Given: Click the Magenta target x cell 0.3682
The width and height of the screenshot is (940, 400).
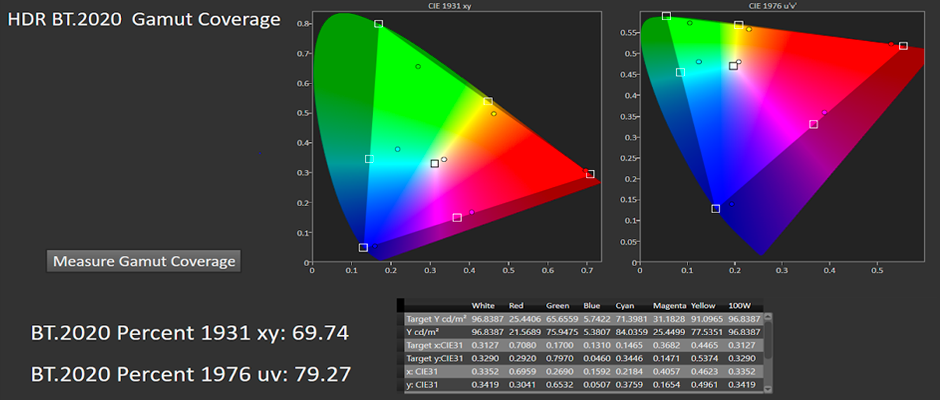Looking at the screenshot, I should pos(666,345).
